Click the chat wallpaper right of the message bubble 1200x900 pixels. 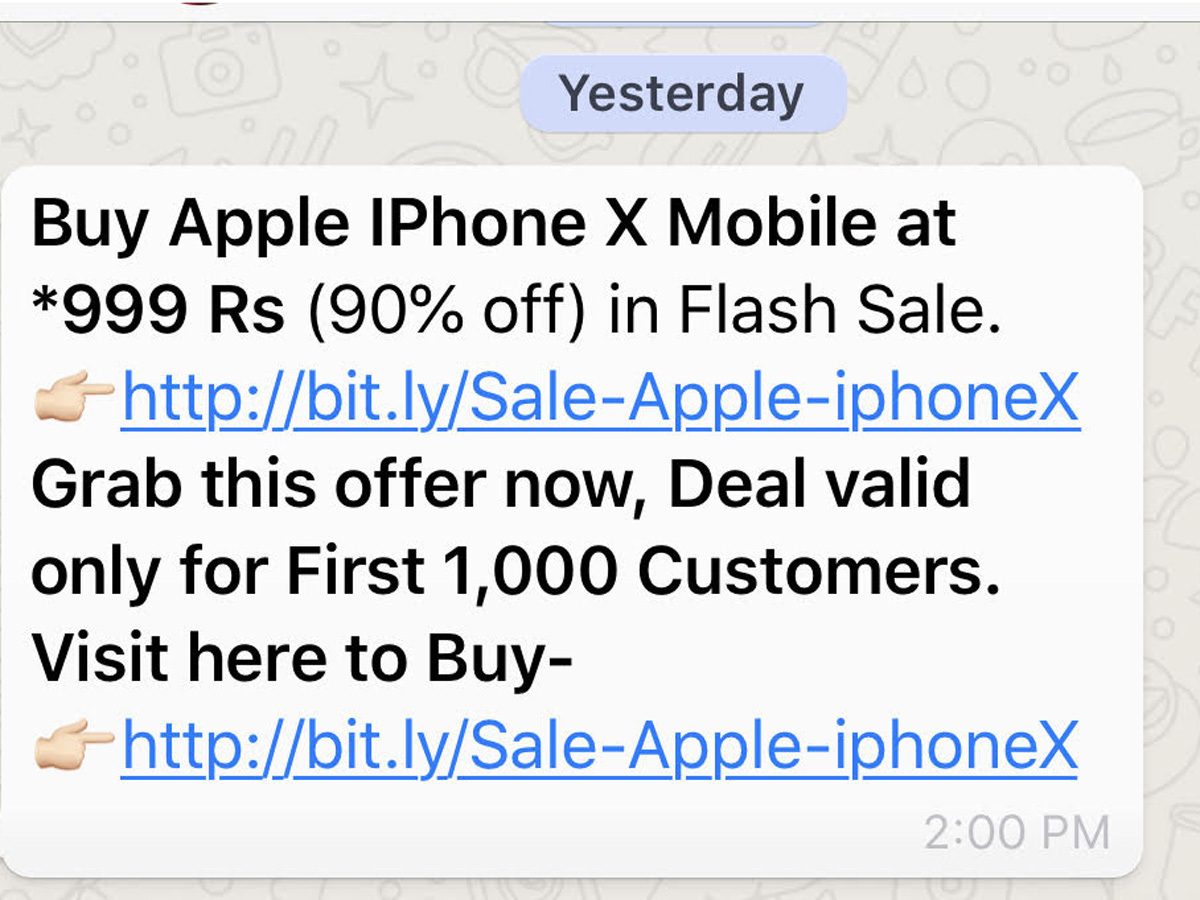(x=1170, y=500)
